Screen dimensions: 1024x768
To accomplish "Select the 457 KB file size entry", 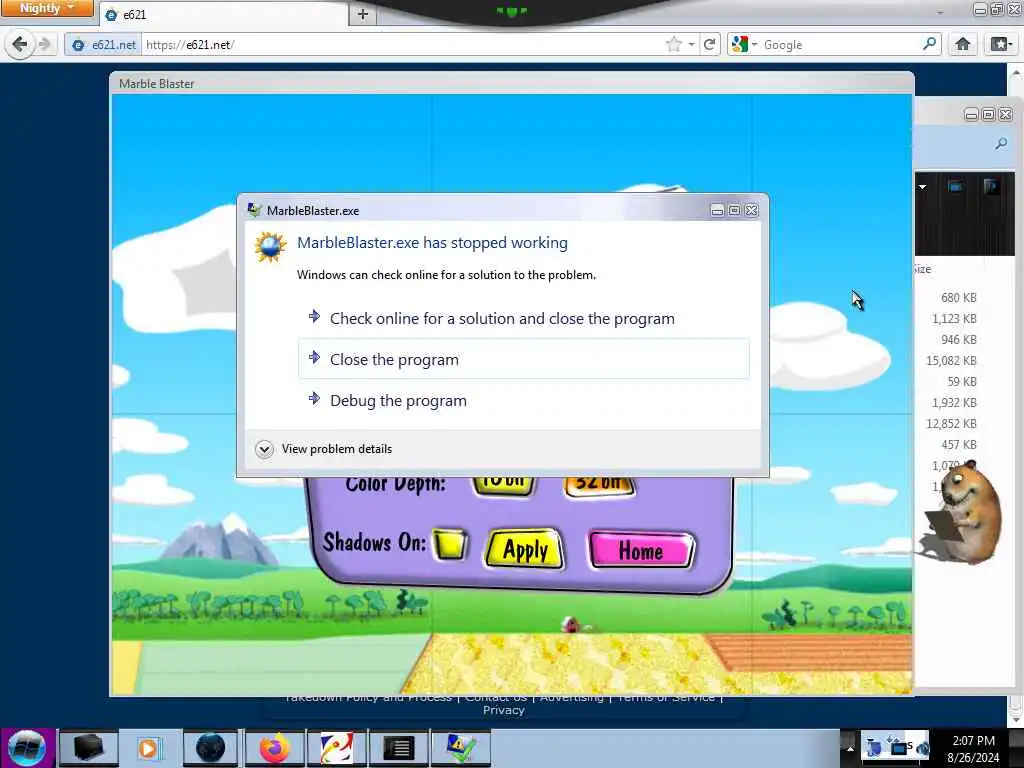I will [x=958, y=445].
